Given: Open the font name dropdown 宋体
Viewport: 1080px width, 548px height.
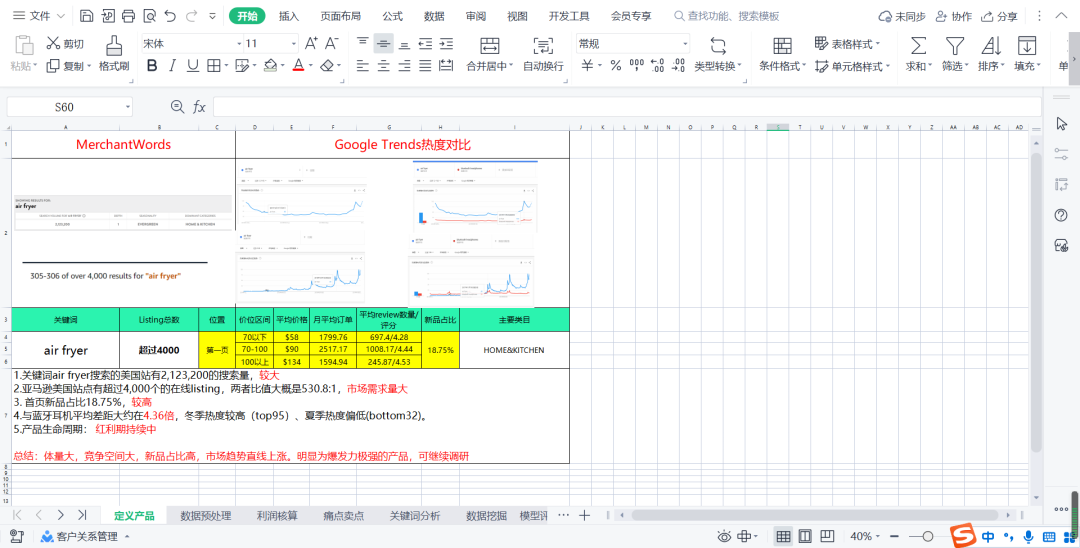Looking at the screenshot, I should (240, 43).
